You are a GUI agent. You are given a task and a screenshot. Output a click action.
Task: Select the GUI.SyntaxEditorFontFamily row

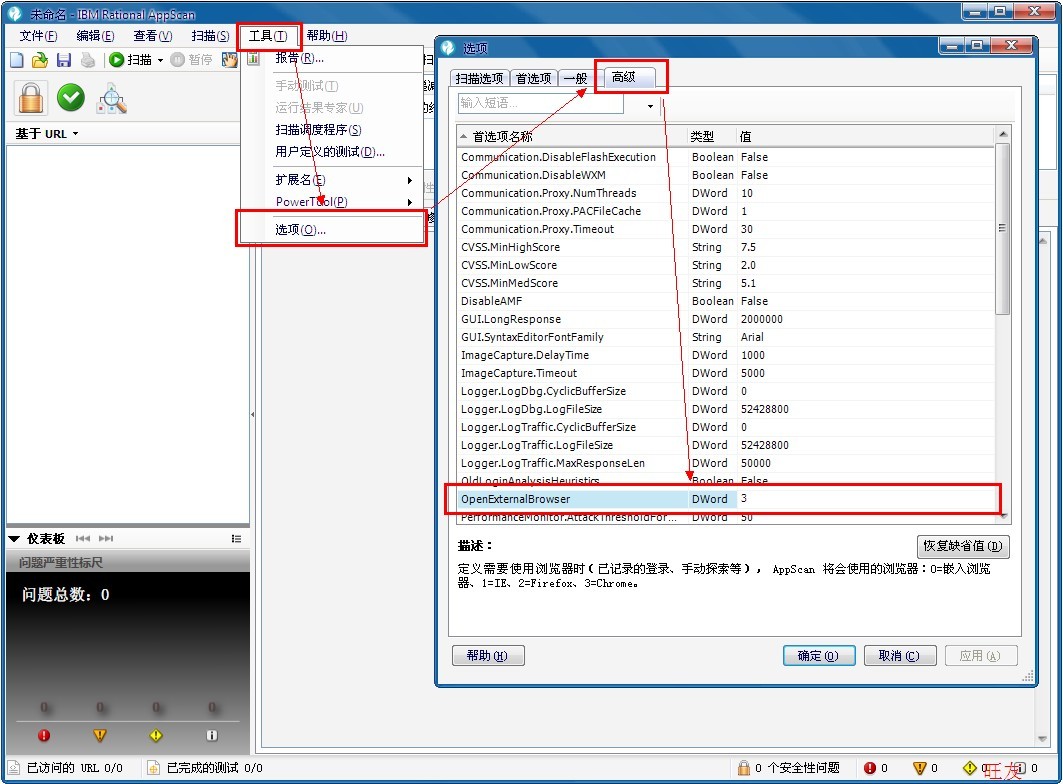point(725,337)
